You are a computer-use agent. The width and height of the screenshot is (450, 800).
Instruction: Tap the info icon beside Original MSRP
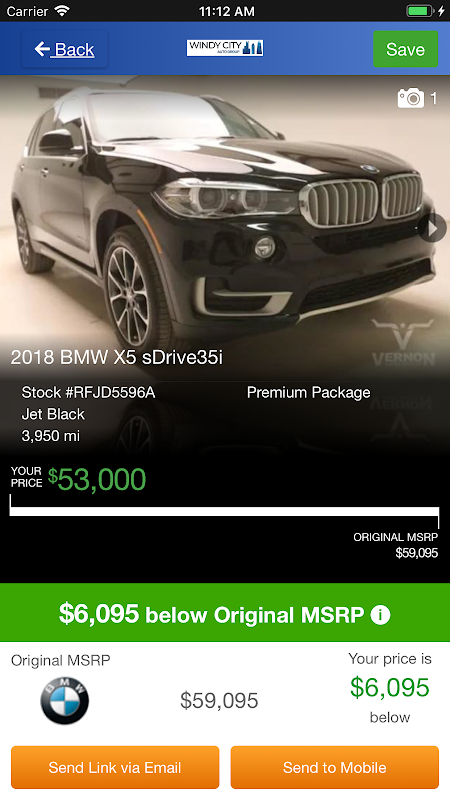pos(380,615)
